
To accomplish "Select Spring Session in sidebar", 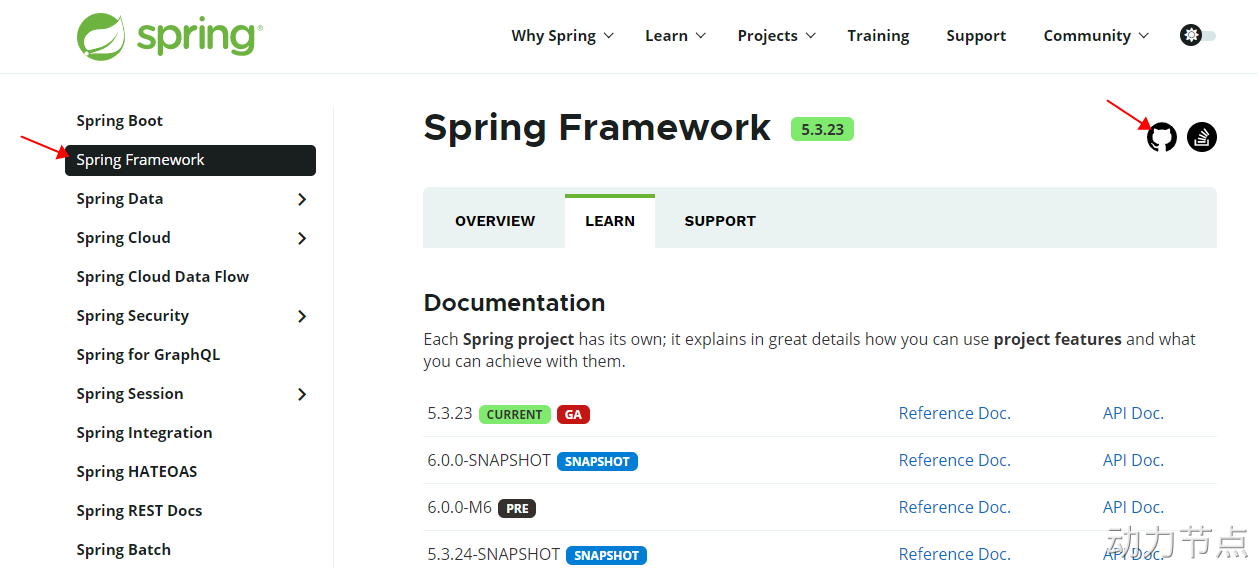I will (130, 394).
